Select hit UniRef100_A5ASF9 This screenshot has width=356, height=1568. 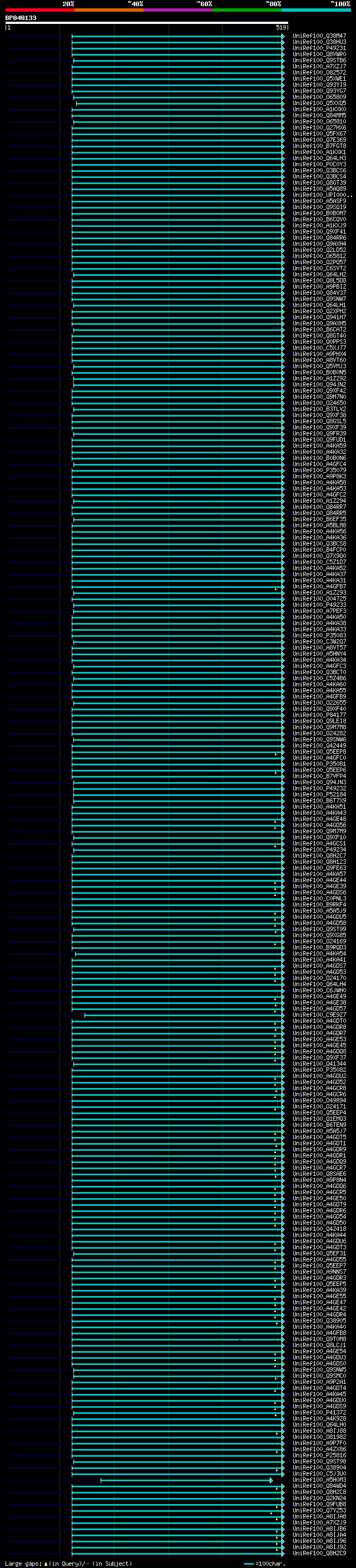319,201
